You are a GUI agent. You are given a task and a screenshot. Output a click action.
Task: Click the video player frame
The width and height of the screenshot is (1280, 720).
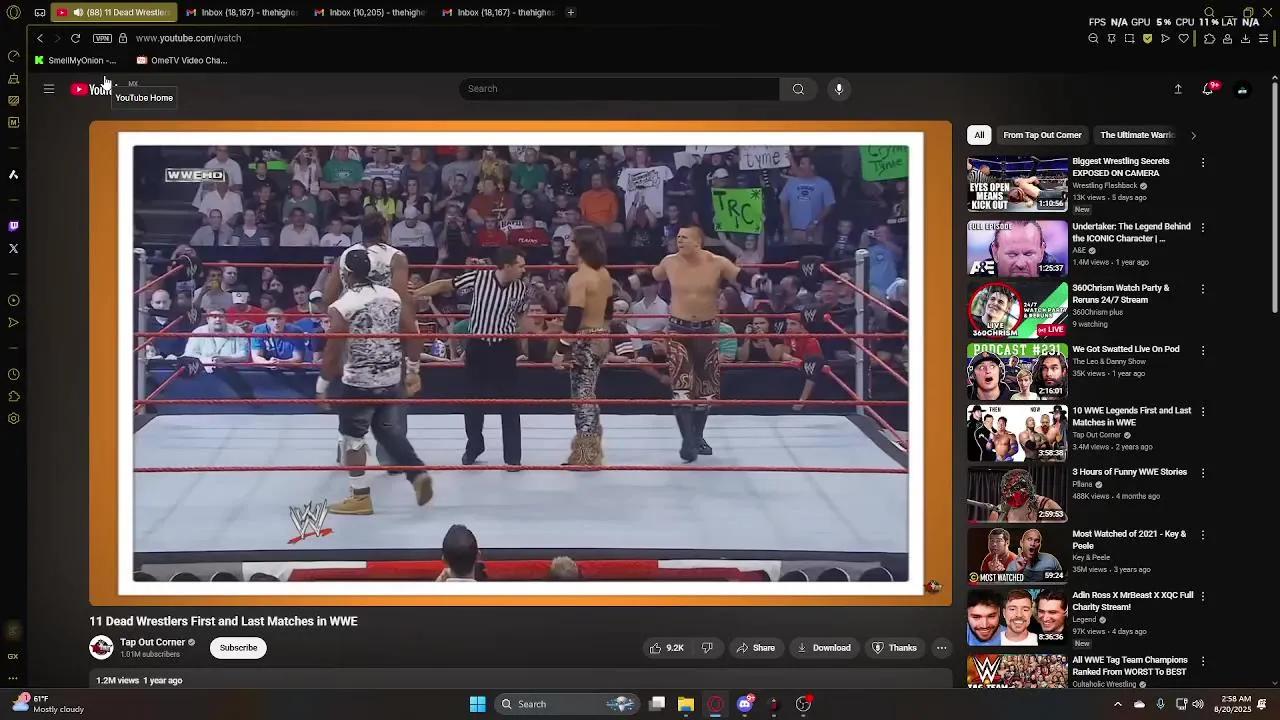click(520, 363)
